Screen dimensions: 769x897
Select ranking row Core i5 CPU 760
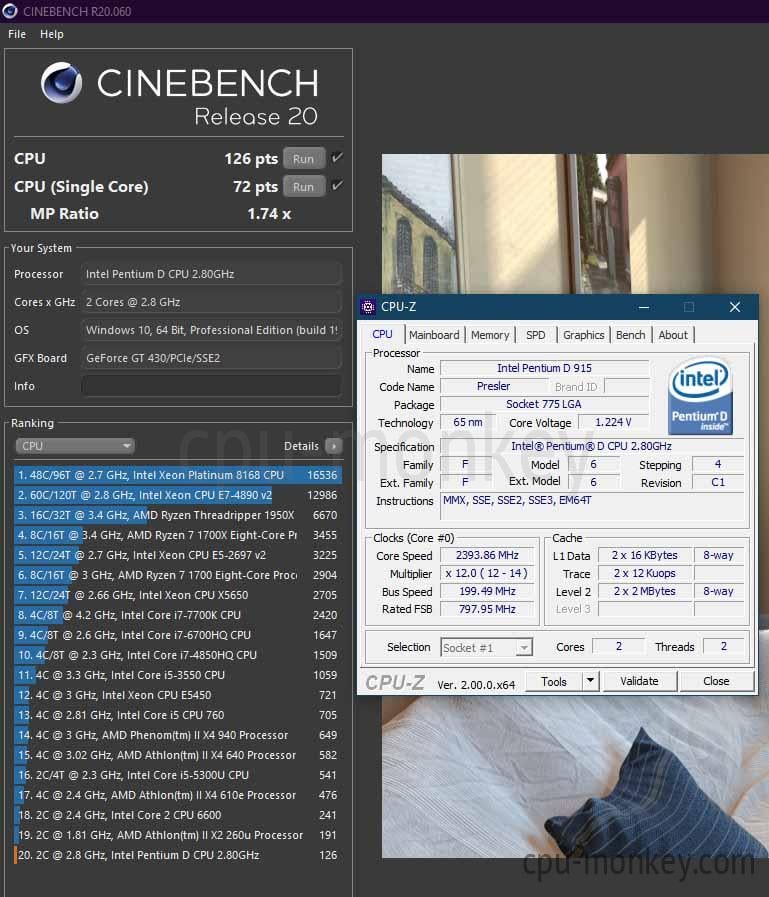click(178, 715)
